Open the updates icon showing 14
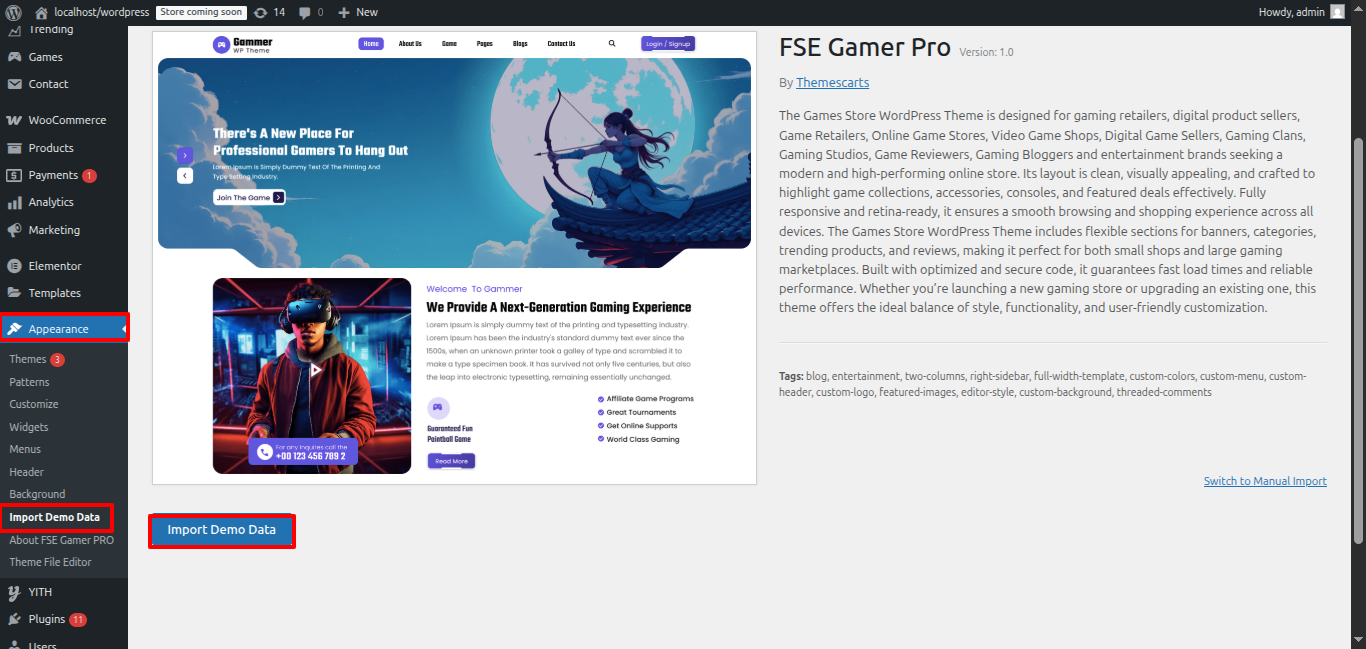This screenshot has width=1366, height=649. [x=261, y=12]
